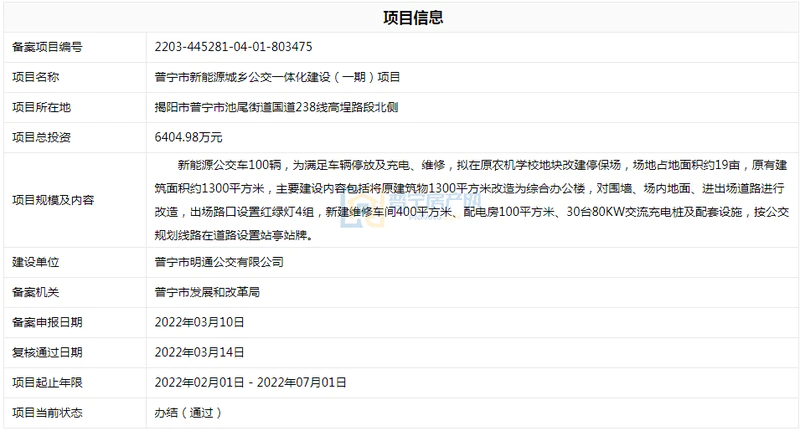The width and height of the screenshot is (800, 431).
Task: Click the review date 2022年03月14日
Action: tap(200, 352)
